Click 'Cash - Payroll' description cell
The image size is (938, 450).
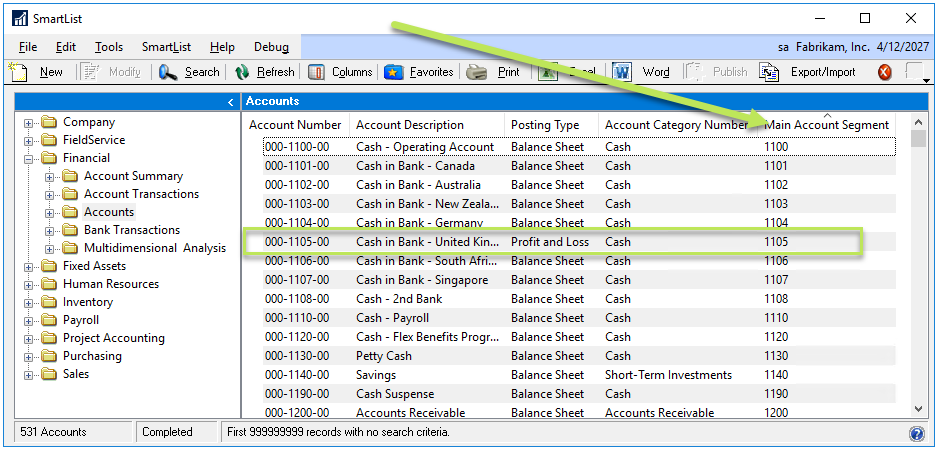[392, 318]
